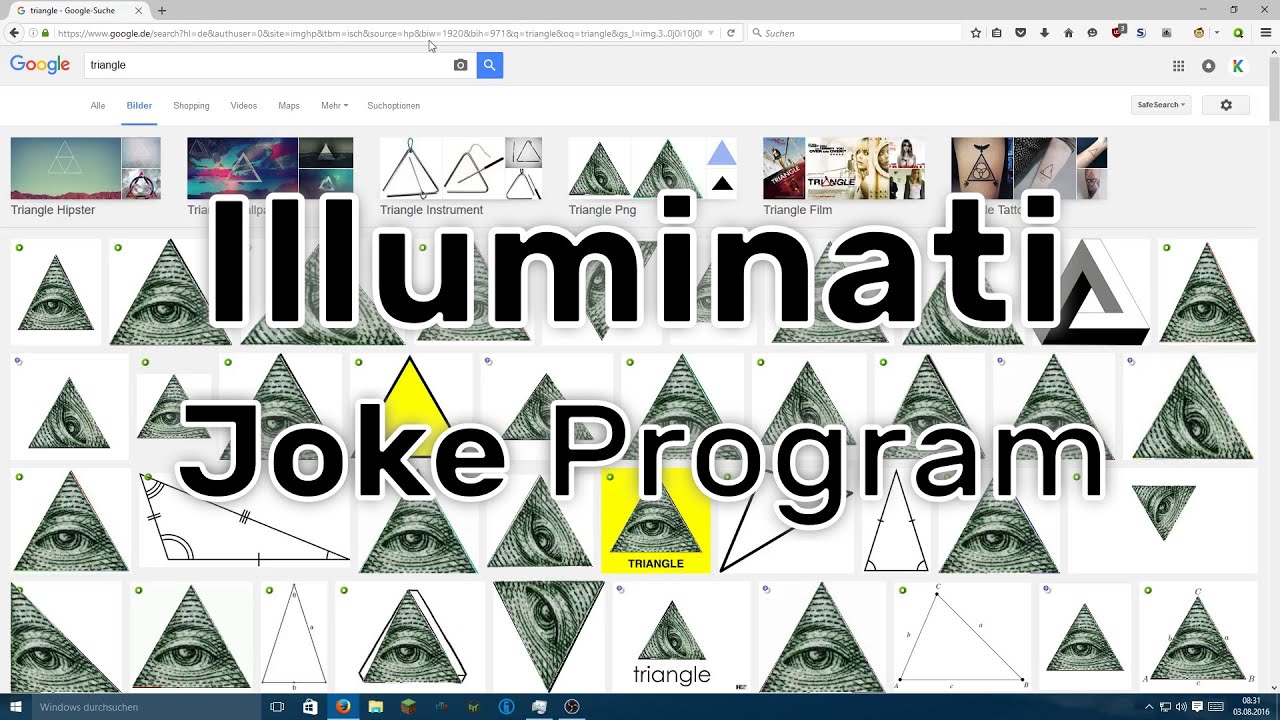Open the Google apps grid
1280x720 pixels.
coord(1178,66)
